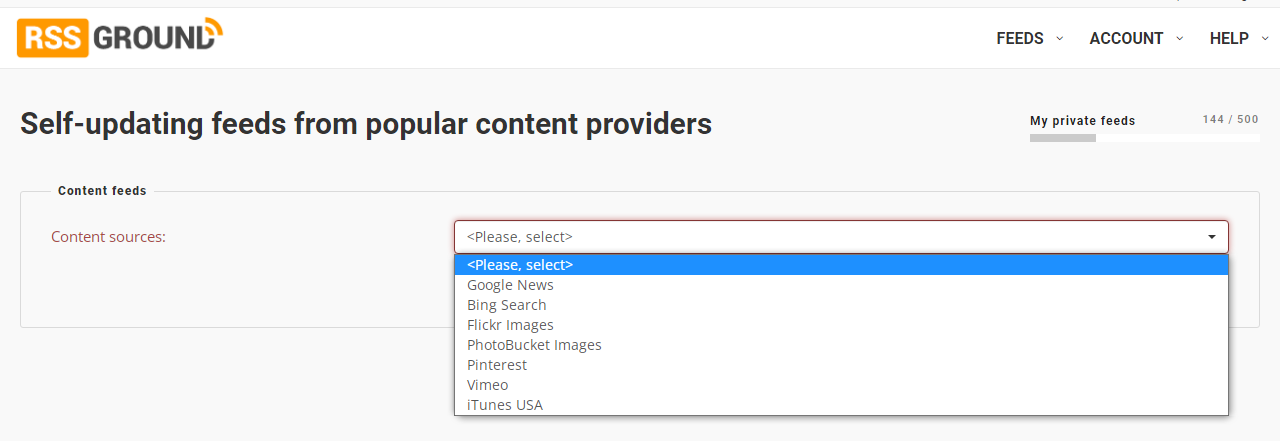This screenshot has height=441, width=1280.
Task: Click the Content sources dropdown arrow
Action: 1212,237
